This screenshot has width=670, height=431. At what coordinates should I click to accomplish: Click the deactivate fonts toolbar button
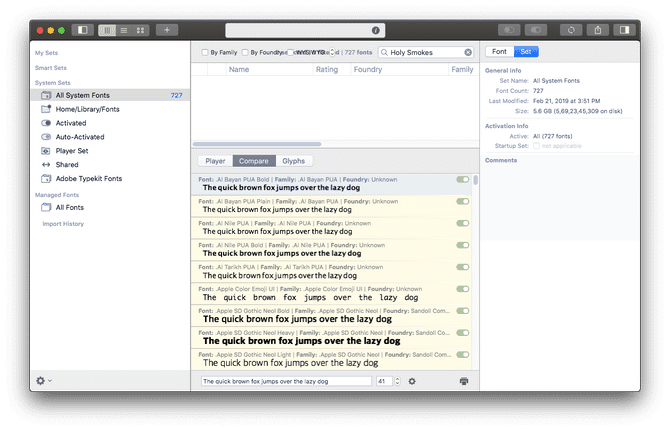[x=536, y=30]
